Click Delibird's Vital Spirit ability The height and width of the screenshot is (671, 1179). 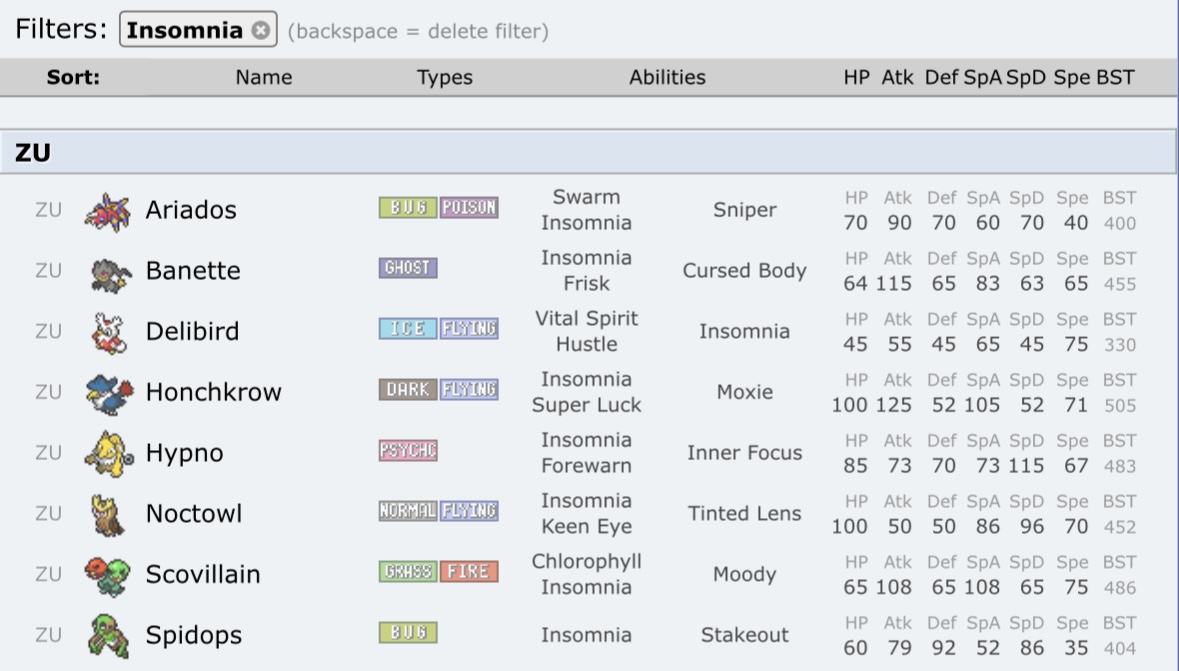click(x=586, y=318)
